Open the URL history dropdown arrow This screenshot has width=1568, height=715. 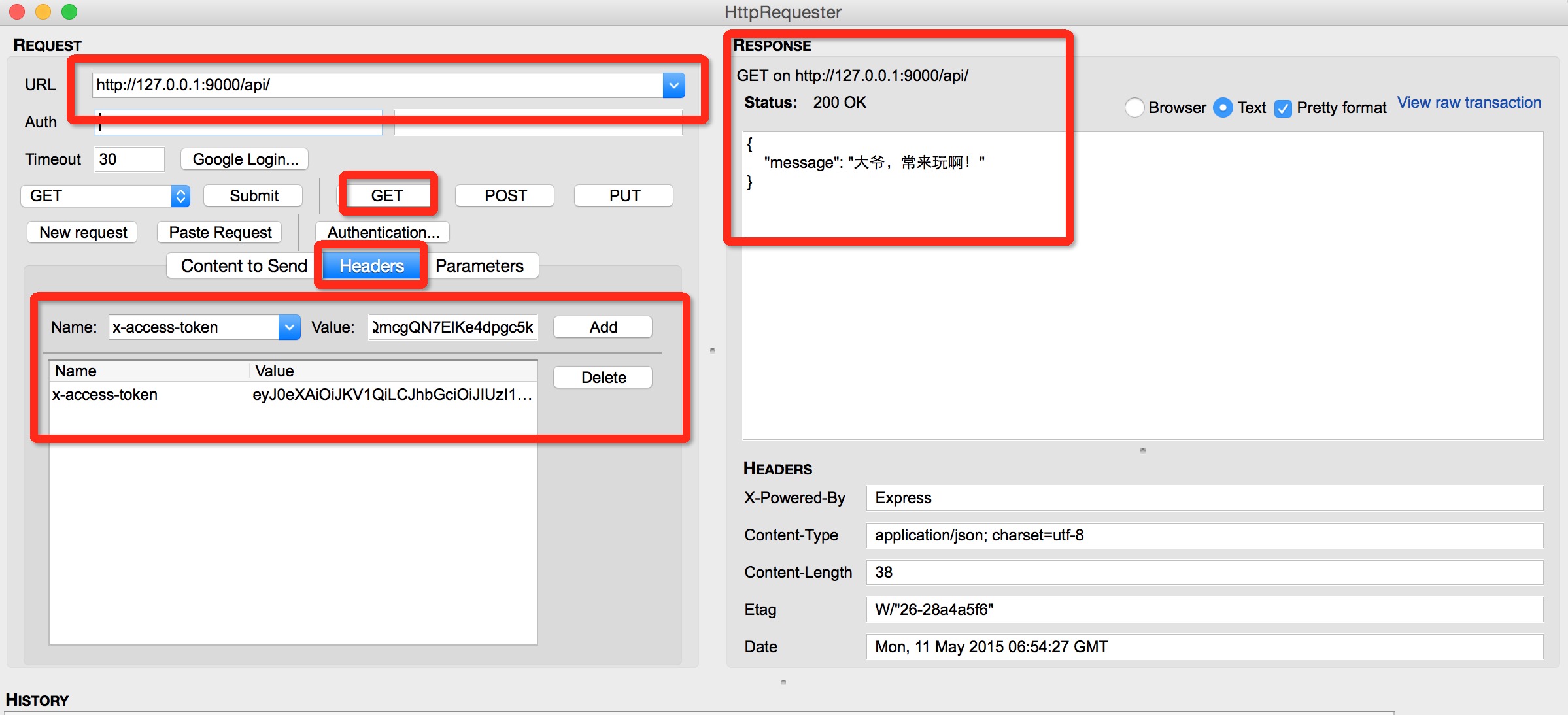pyautogui.click(x=673, y=85)
